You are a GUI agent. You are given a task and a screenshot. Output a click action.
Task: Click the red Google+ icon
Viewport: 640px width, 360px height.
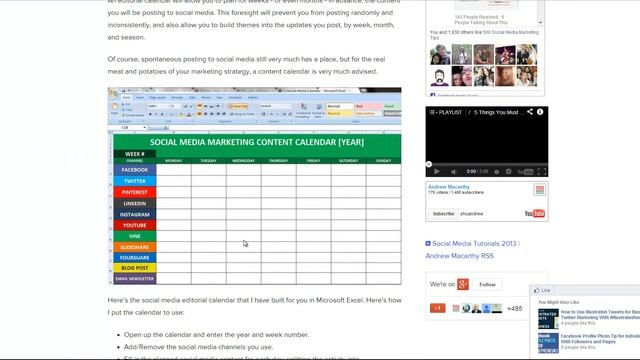pyautogui.click(x=463, y=284)
